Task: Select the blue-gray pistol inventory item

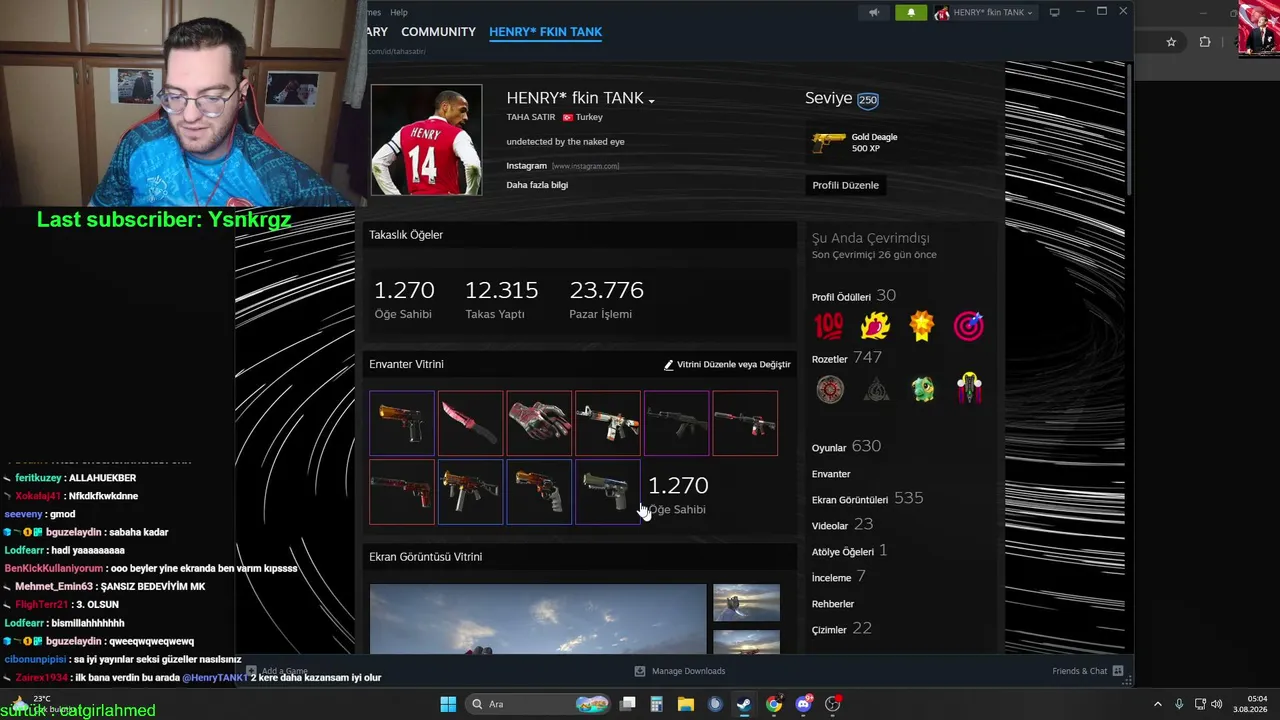Action: point(608,492)
